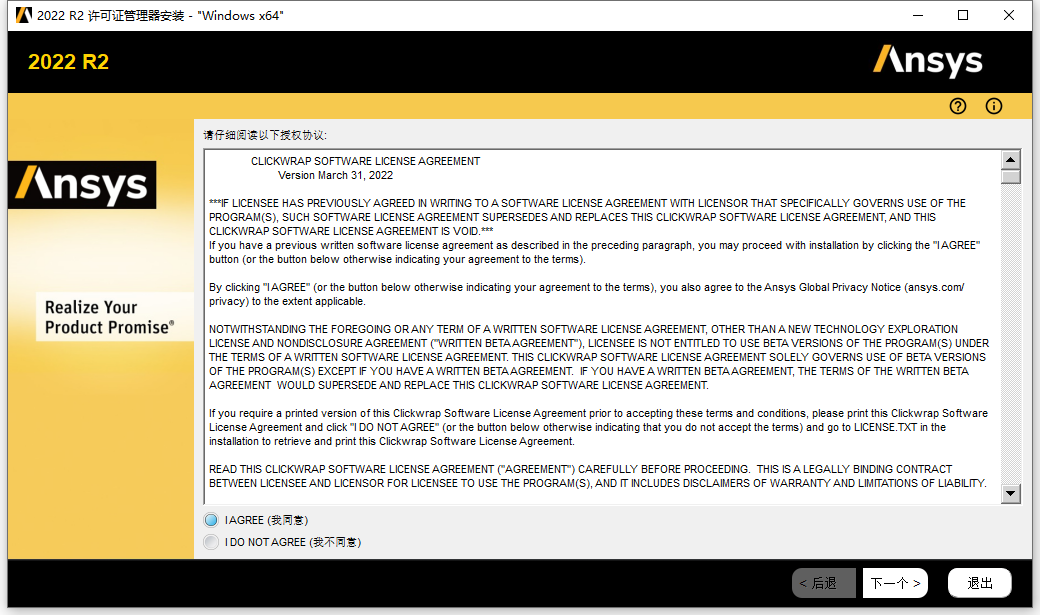
Task: Click the paragraph starting By clicking I AGREE
Action: click(586, 294)
